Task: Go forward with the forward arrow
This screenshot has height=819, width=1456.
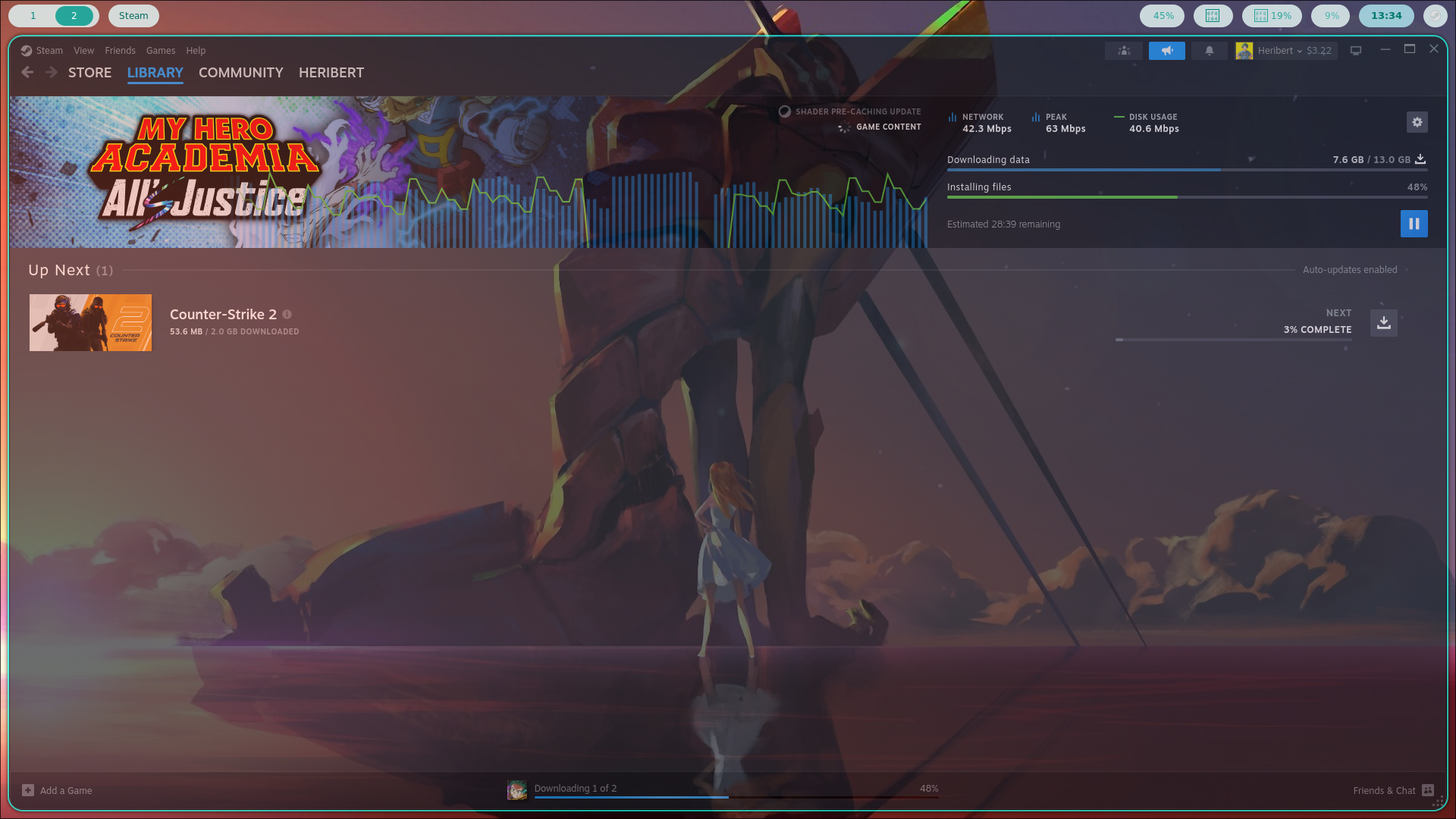Action: [52, 72]
